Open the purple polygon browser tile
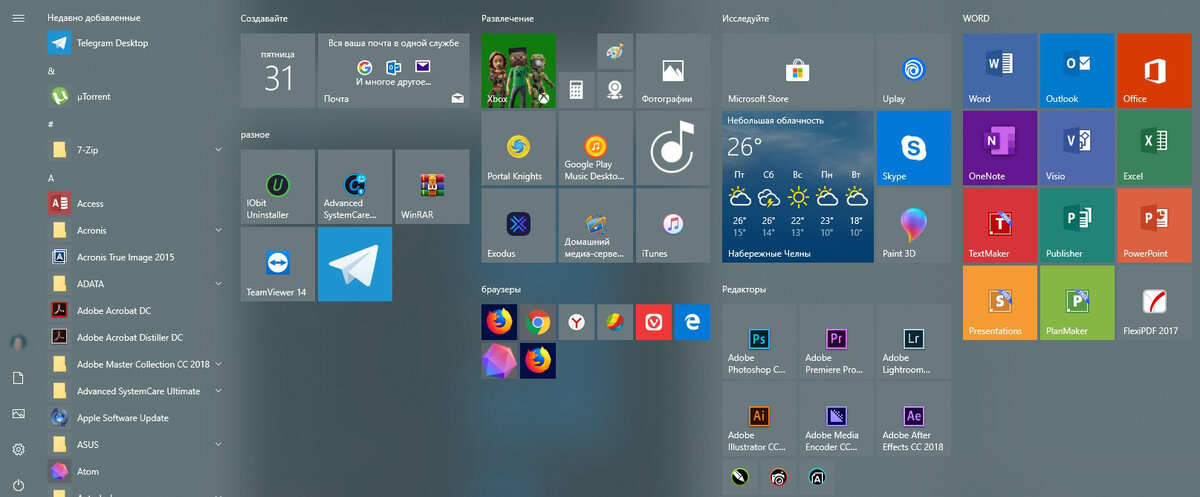 click(499, 360)
